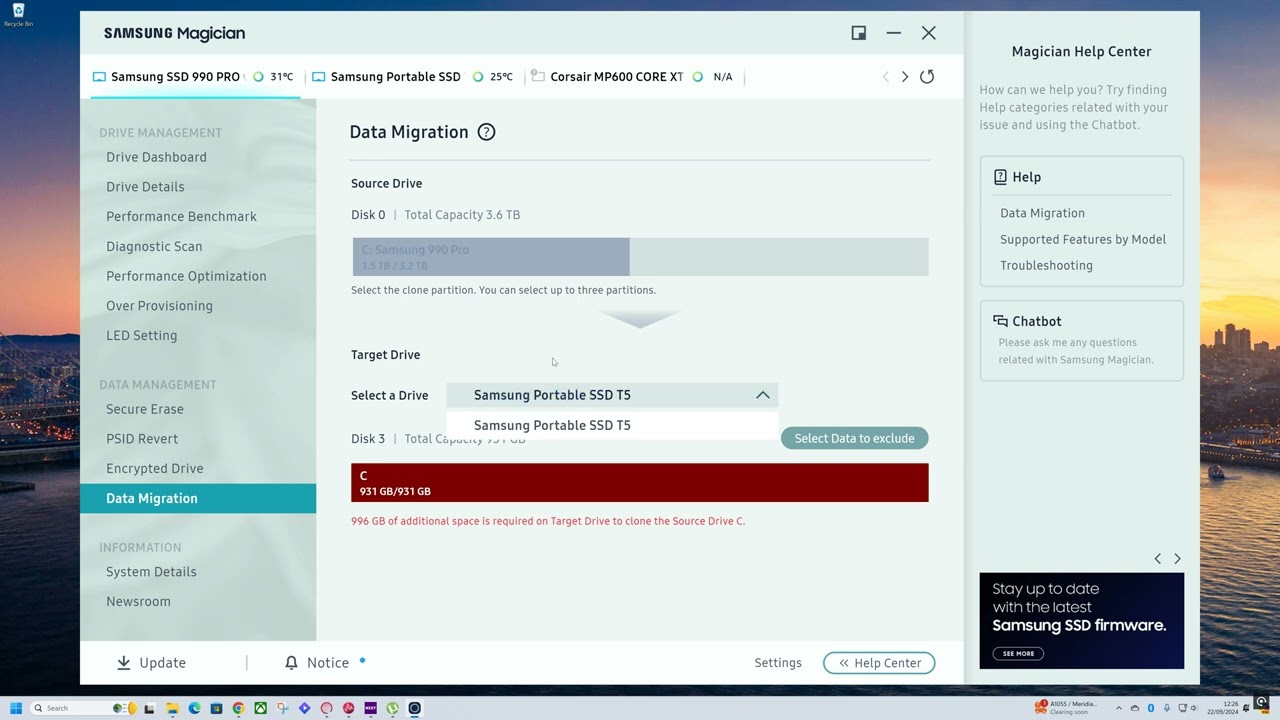The width and height of the screenshot is (1280, 720).
Task: Open Performance Optimization in sidebar
Action: (186, 276)
